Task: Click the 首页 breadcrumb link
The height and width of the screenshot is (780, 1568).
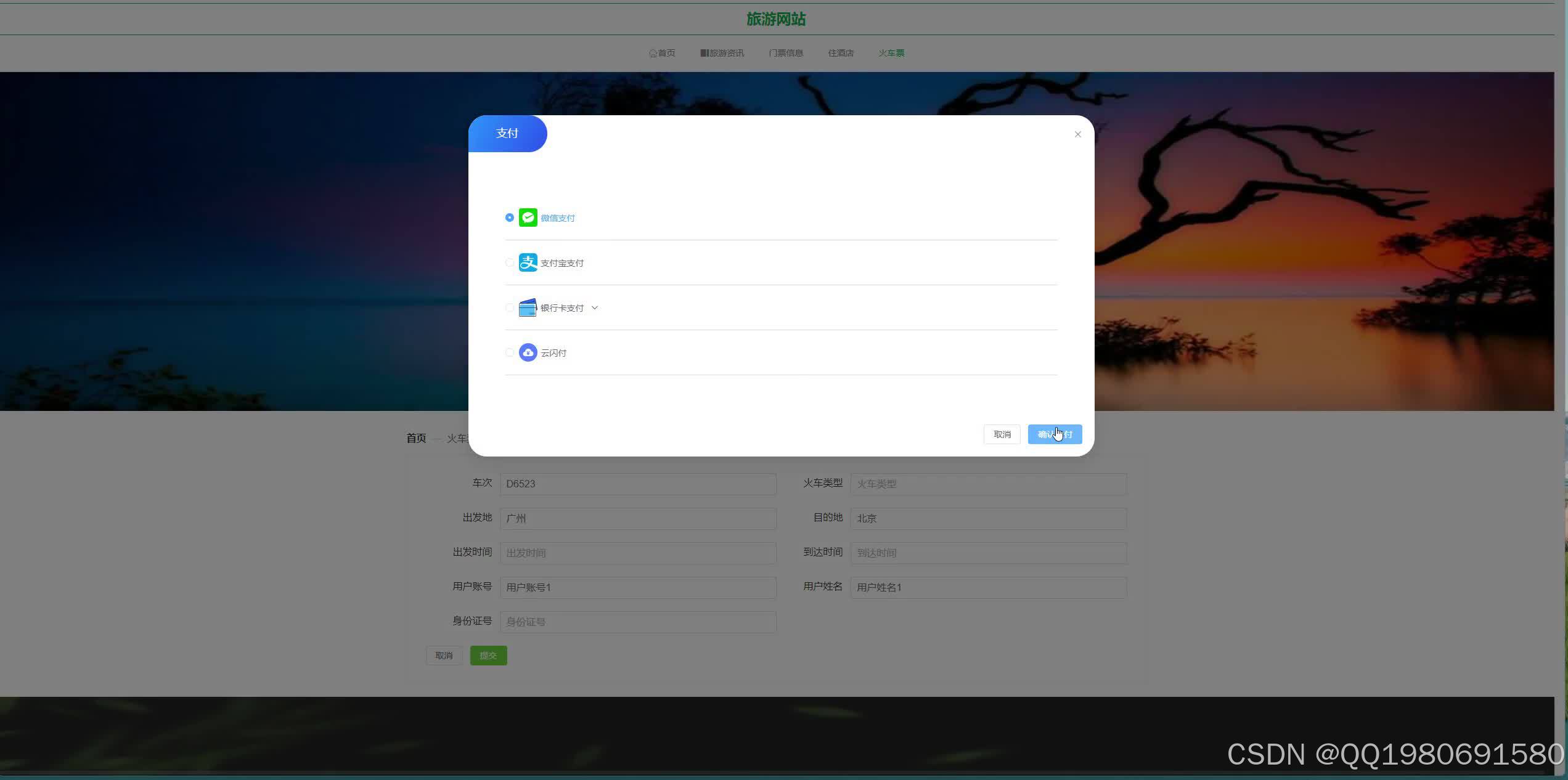Action: click(x=416, y=438)
